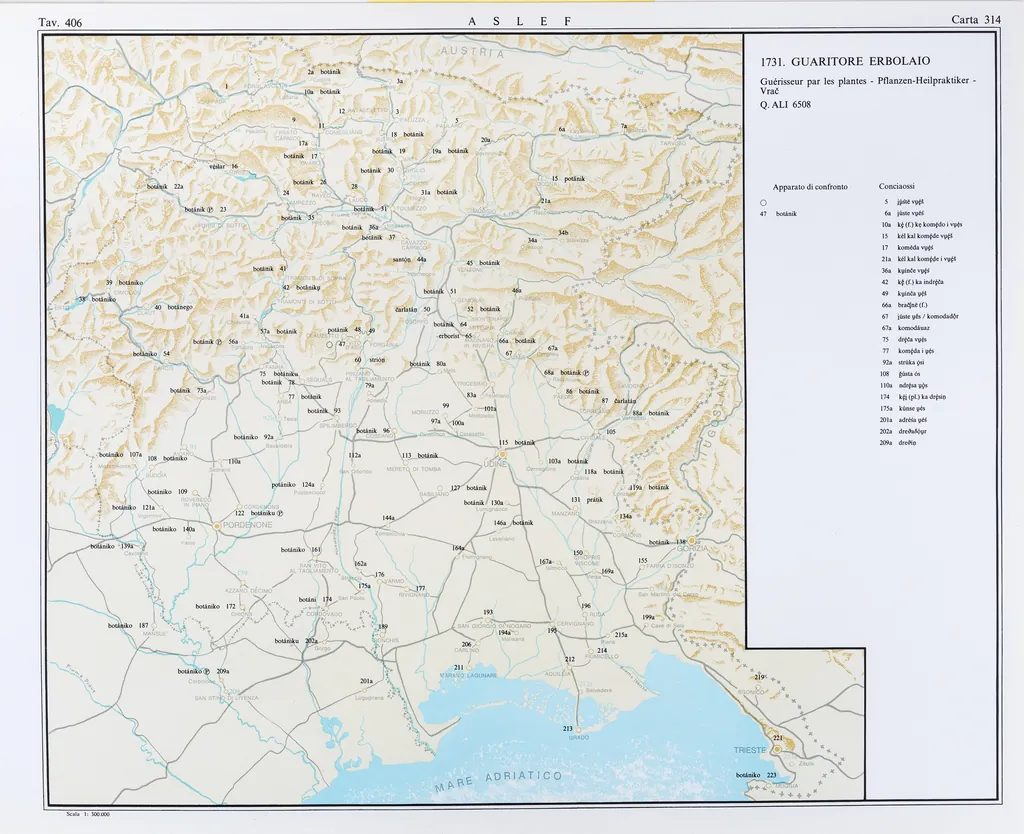Select the circle marker at map point 47
The width and height of the screenshot is (1024, 834).
tap(331, 344)
